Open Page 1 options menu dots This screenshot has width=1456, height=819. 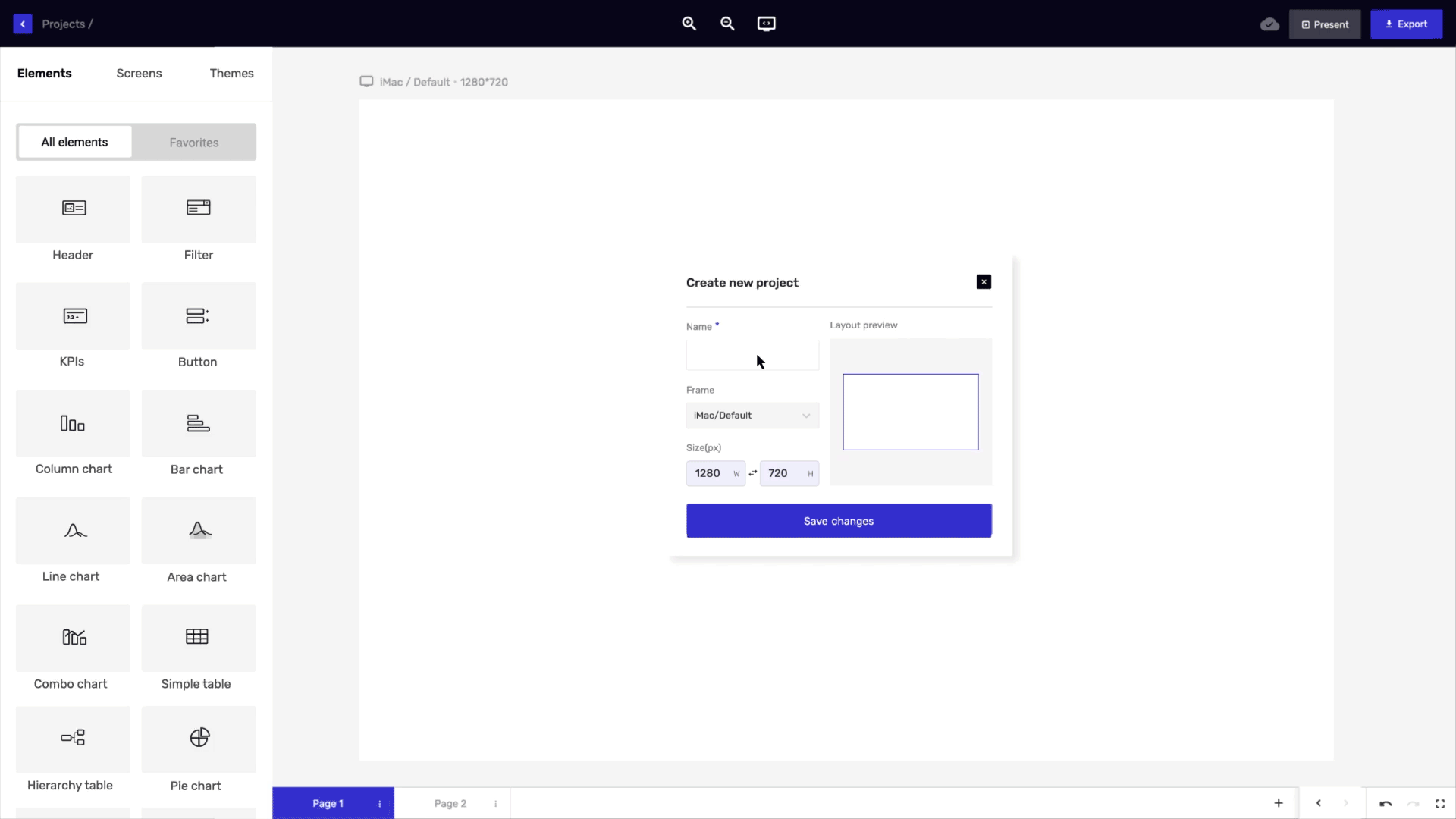click(x=380, y=804)
